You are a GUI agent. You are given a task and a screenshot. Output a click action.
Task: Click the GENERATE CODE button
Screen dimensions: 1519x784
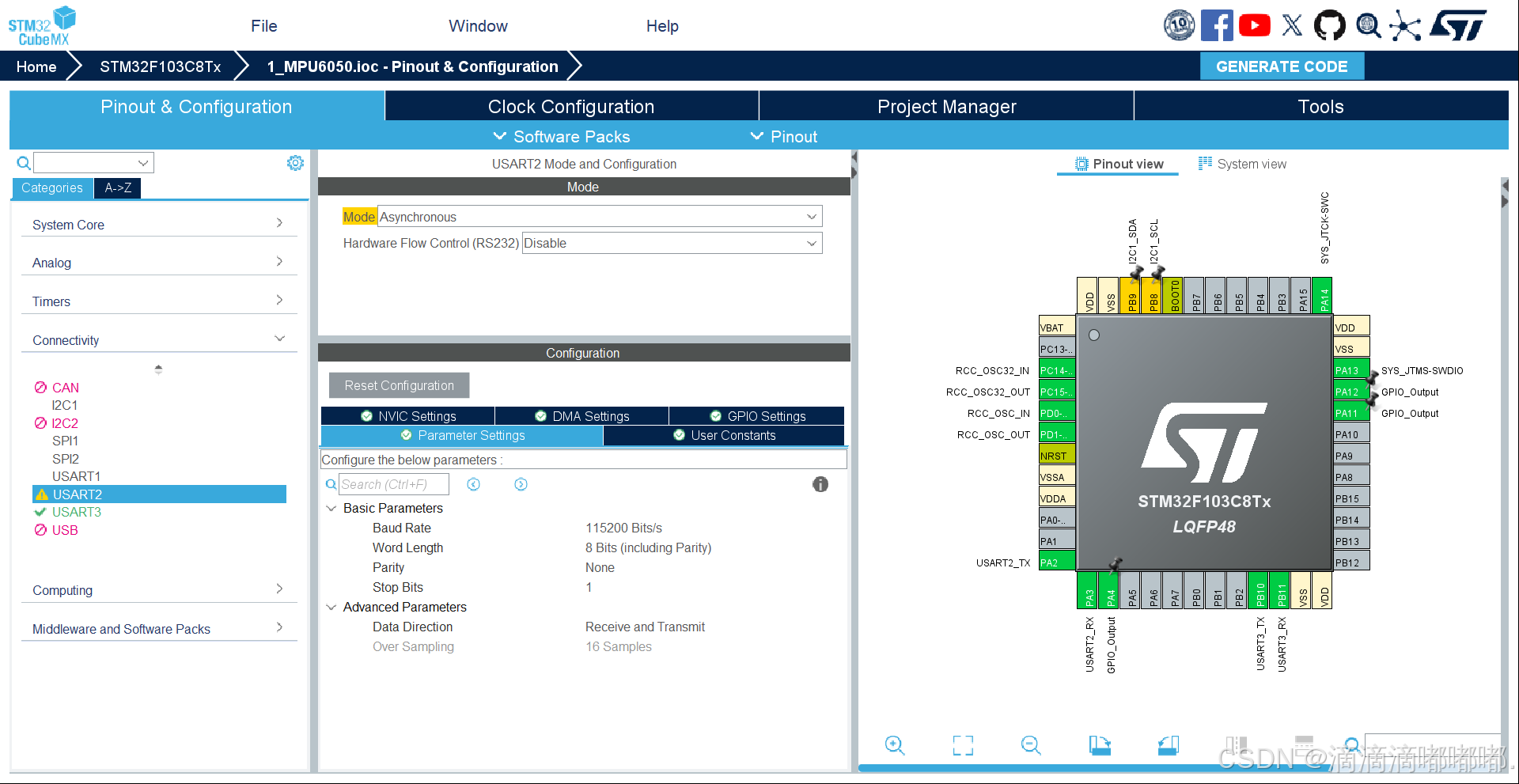click(1282, 66)
